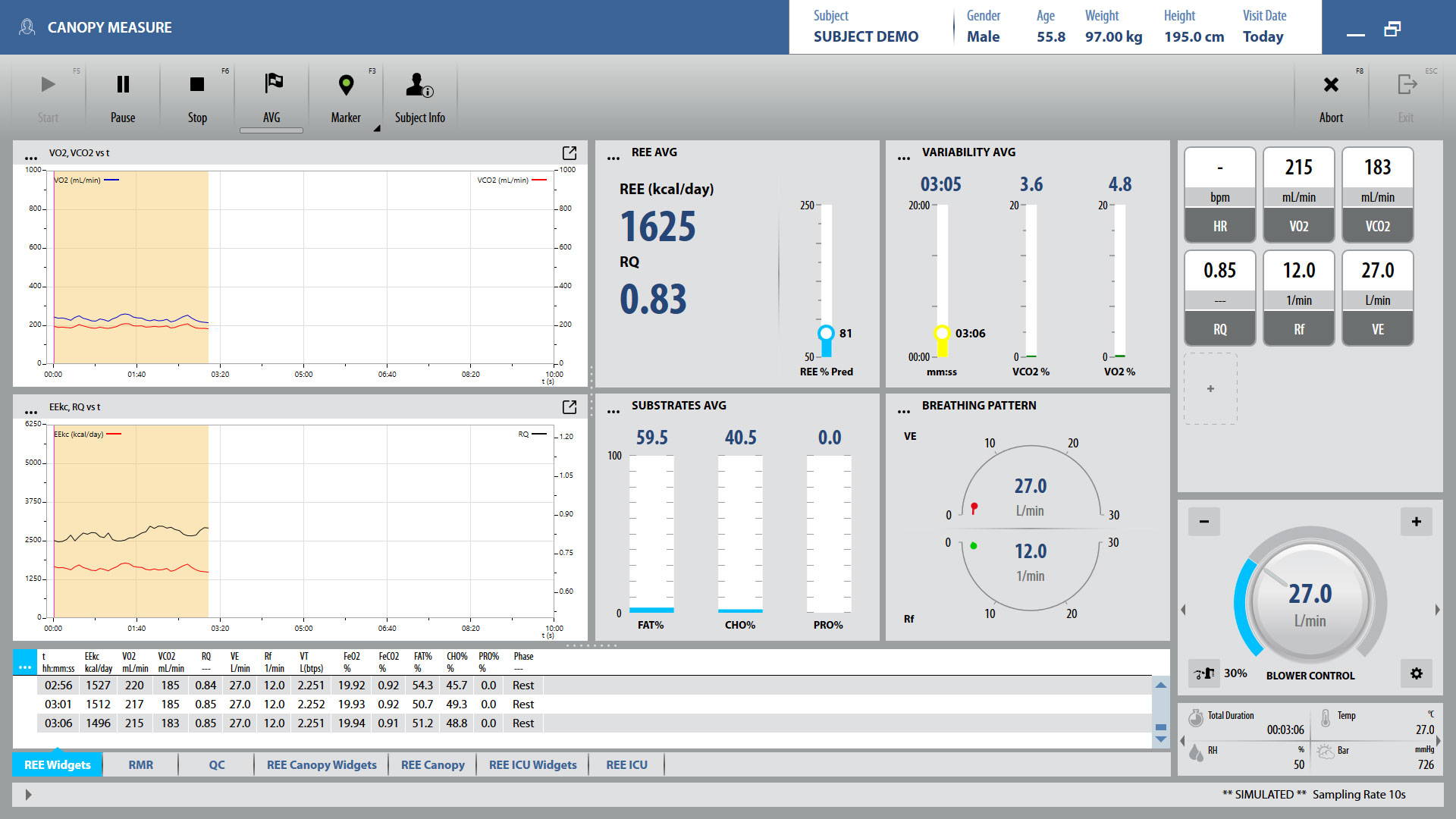Abort the current test
Viewport: 1456px width, 819px height.
coord(1331,96)
